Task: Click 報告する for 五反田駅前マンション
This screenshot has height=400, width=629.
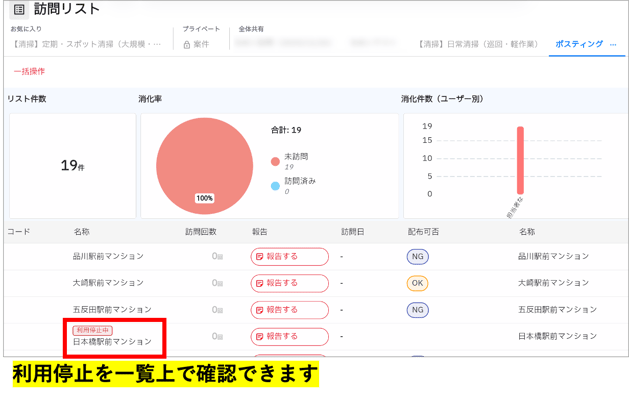Action: coord(290,310)
